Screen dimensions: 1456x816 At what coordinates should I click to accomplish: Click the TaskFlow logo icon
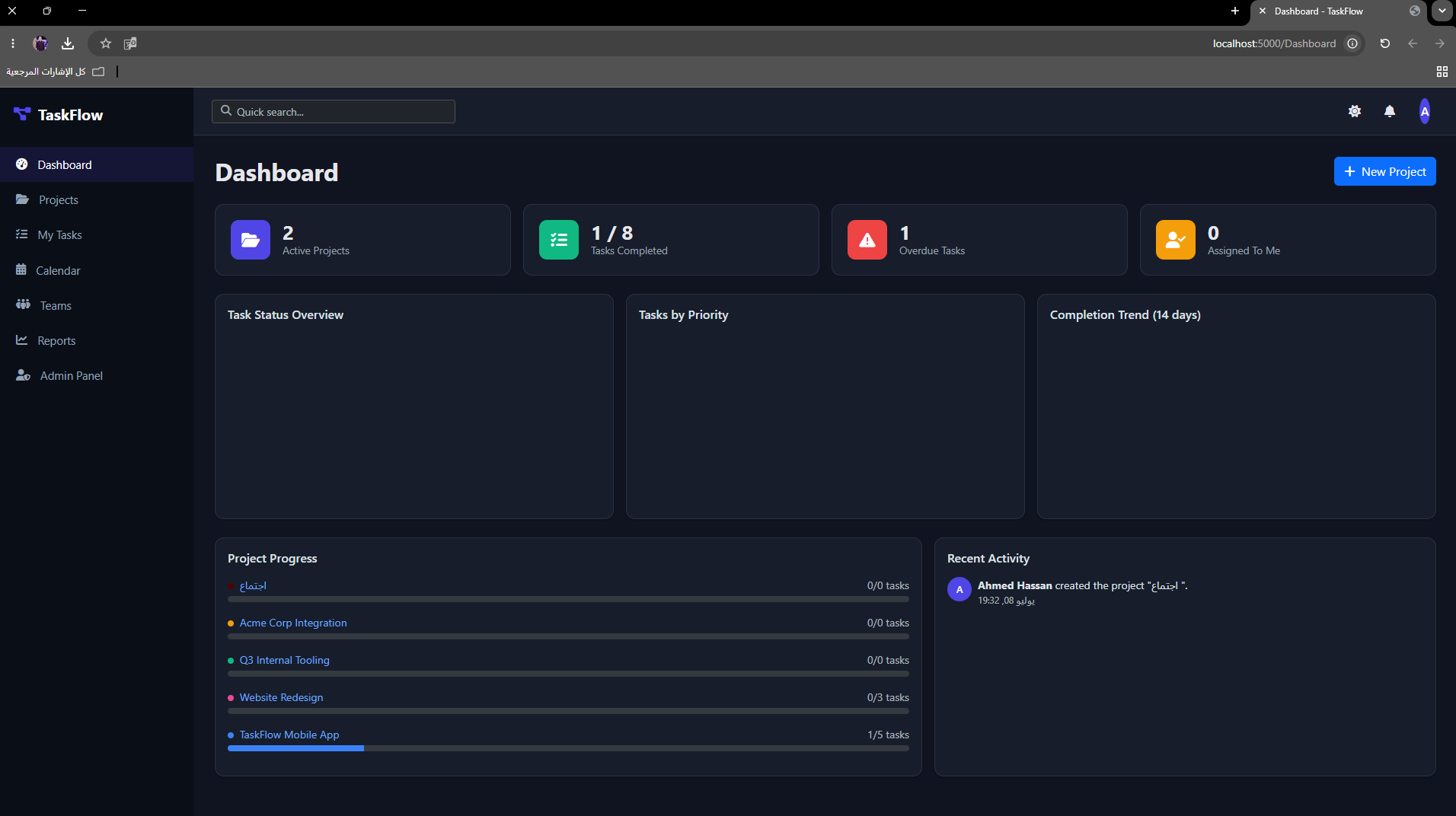click(22, 114)
